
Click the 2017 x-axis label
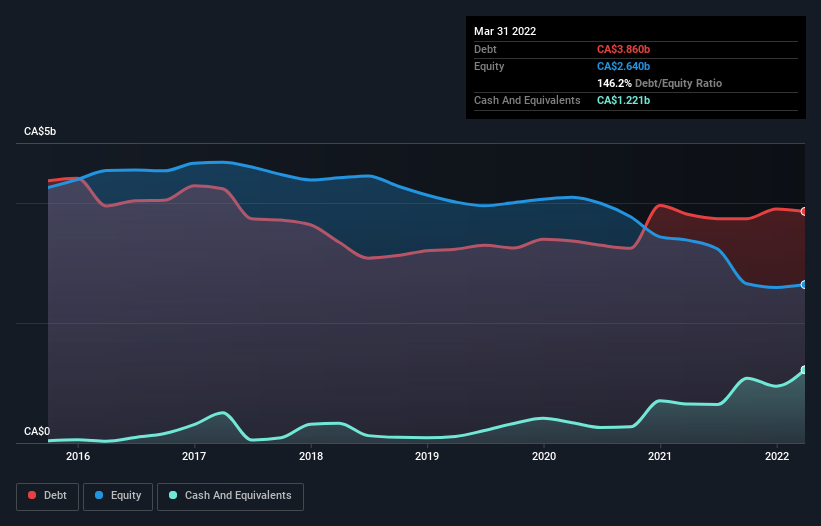tap(194, 456)
